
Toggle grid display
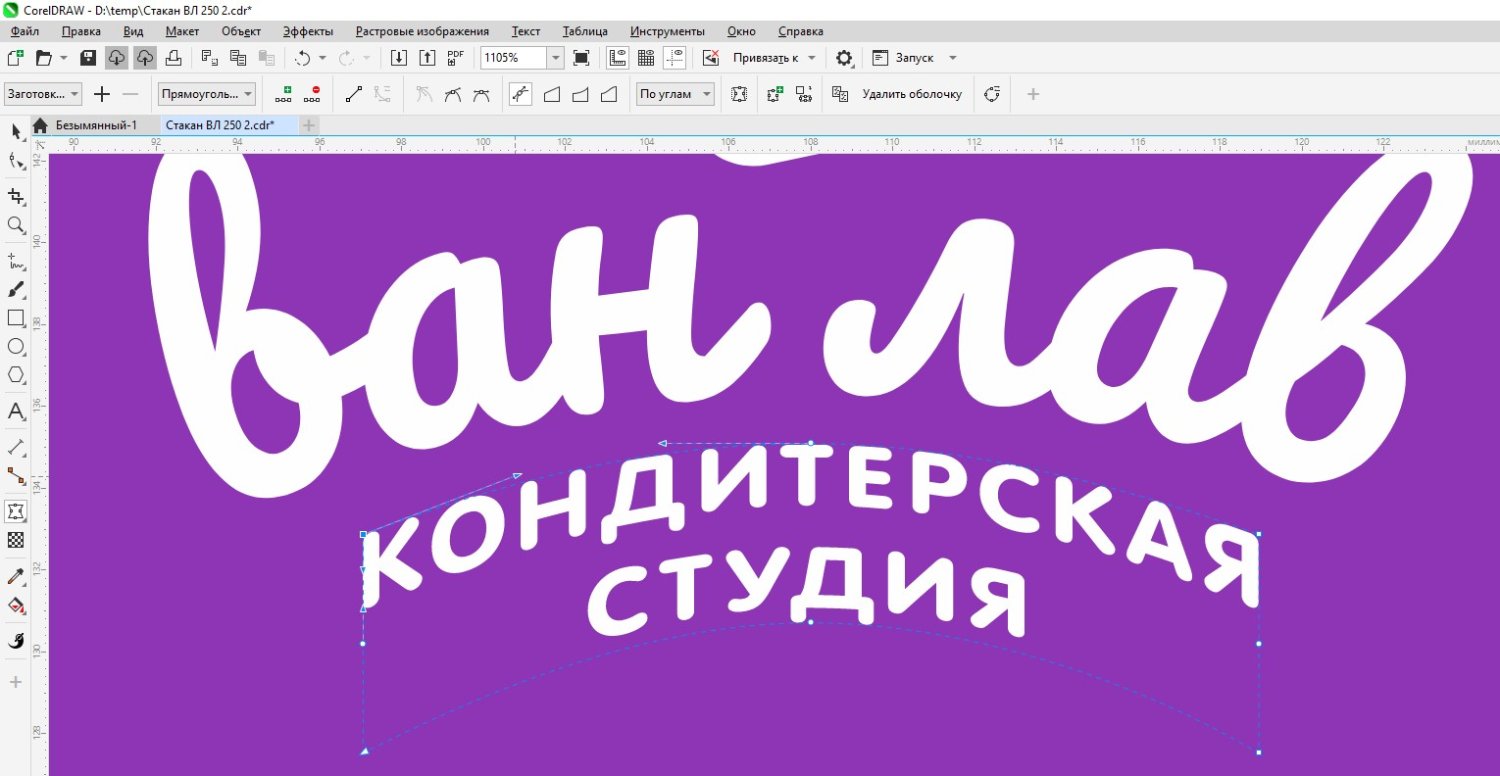[646, 58]
